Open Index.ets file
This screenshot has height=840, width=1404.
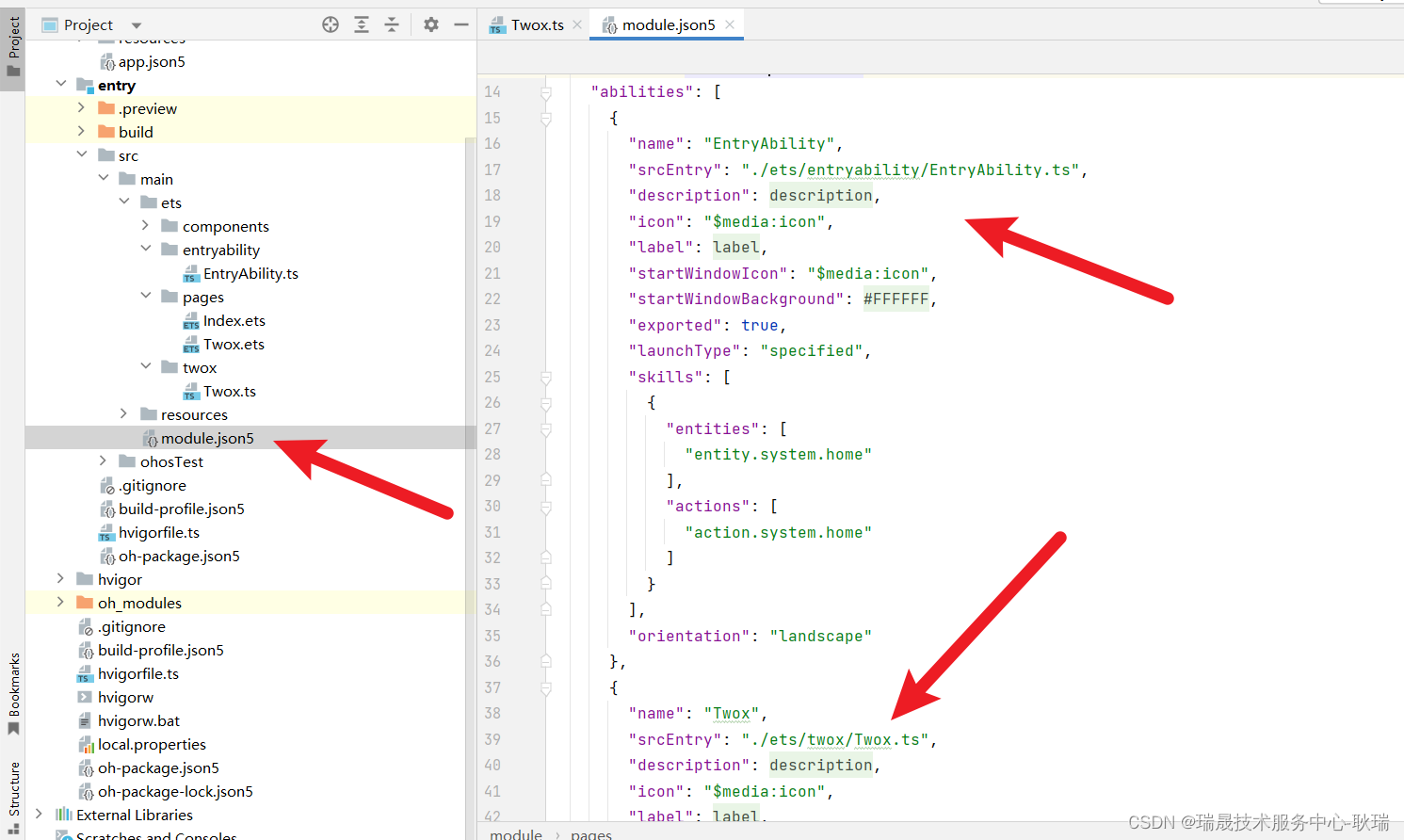234,321
